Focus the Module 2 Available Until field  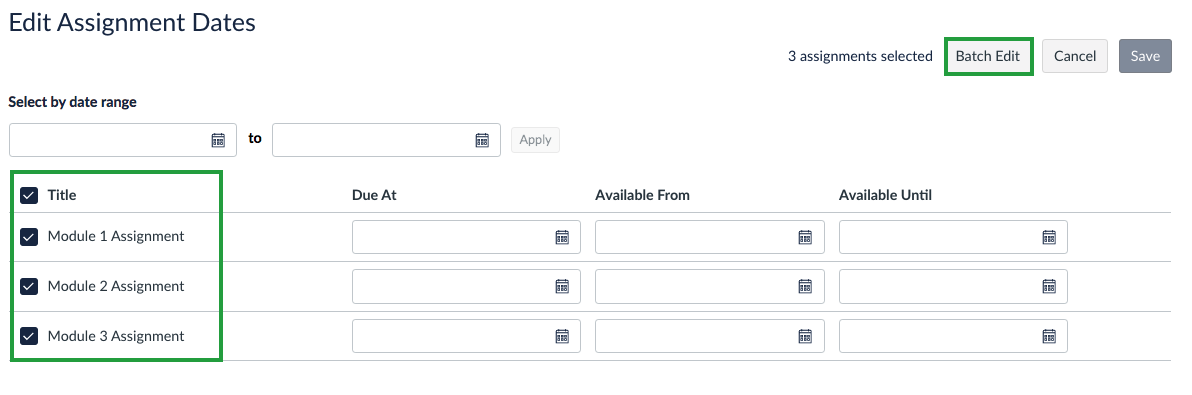pyautogui.click(x=953, y=286)
